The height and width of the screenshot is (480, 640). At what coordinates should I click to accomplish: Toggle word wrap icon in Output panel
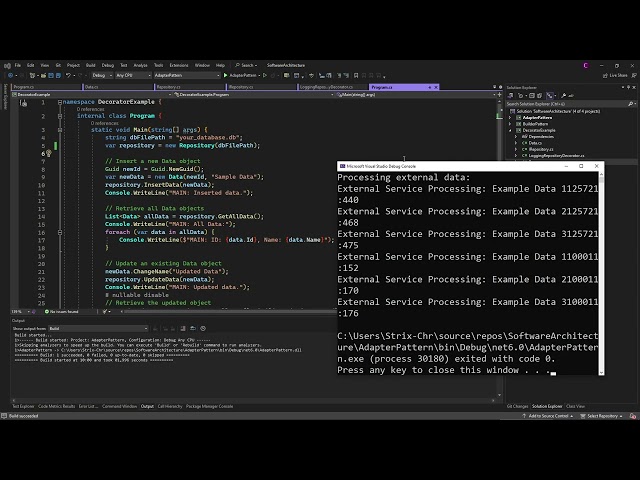(x=193, y=329)
